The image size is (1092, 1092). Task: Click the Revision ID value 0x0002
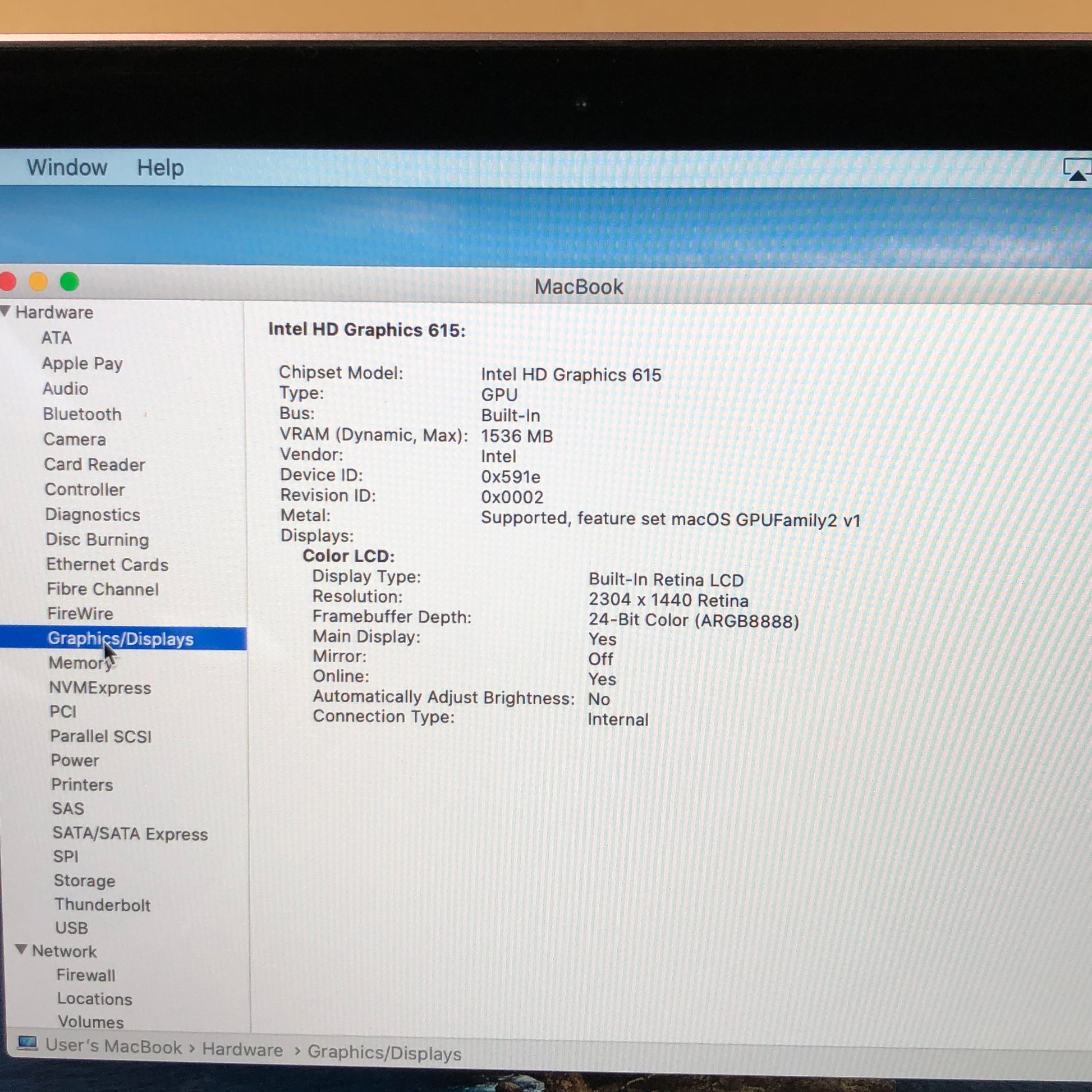512,497
